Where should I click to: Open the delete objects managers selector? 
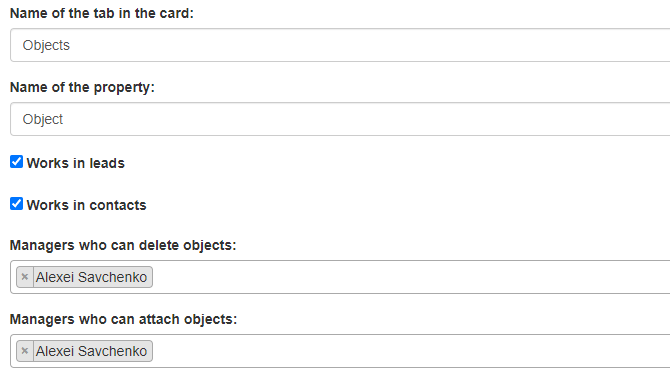tap(340, 277)
